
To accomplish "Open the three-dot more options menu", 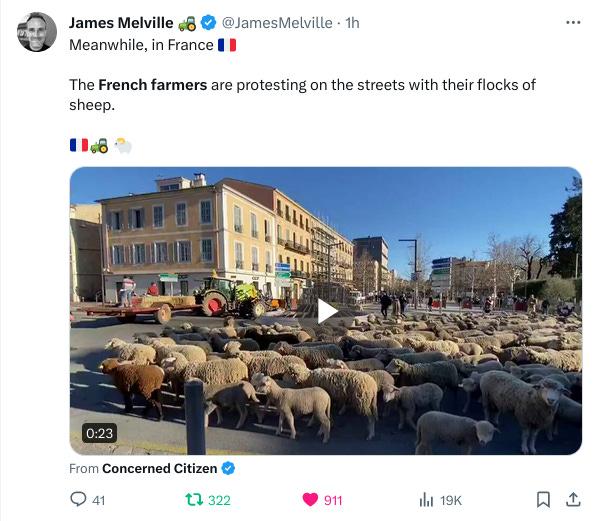I will (x=573, y=23).
